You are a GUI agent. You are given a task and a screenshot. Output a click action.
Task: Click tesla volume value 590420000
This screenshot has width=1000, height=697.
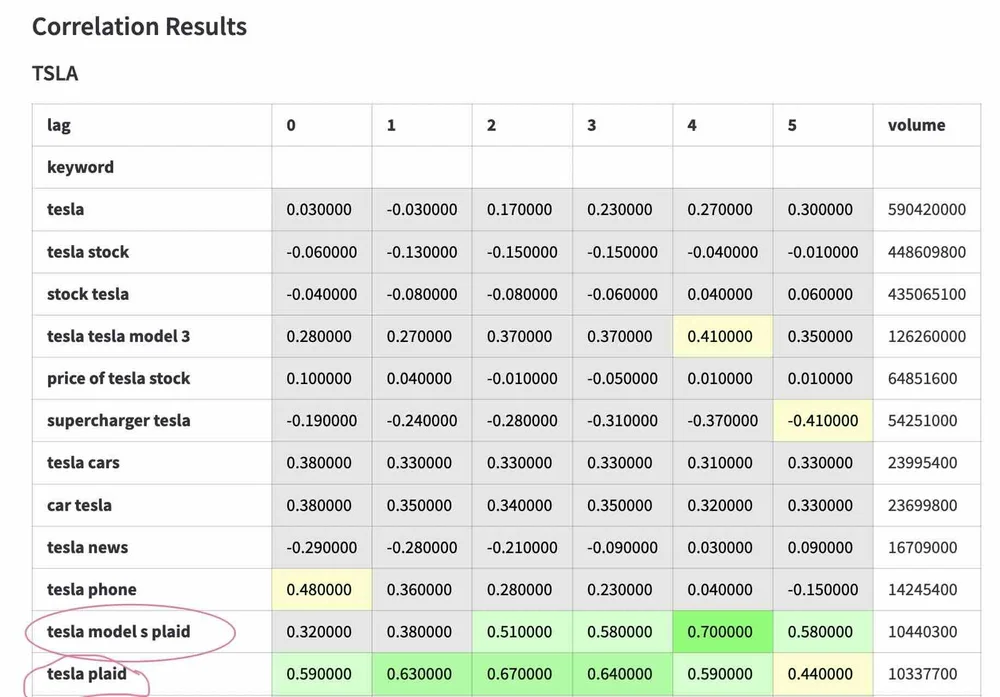(x=927, y=209)
